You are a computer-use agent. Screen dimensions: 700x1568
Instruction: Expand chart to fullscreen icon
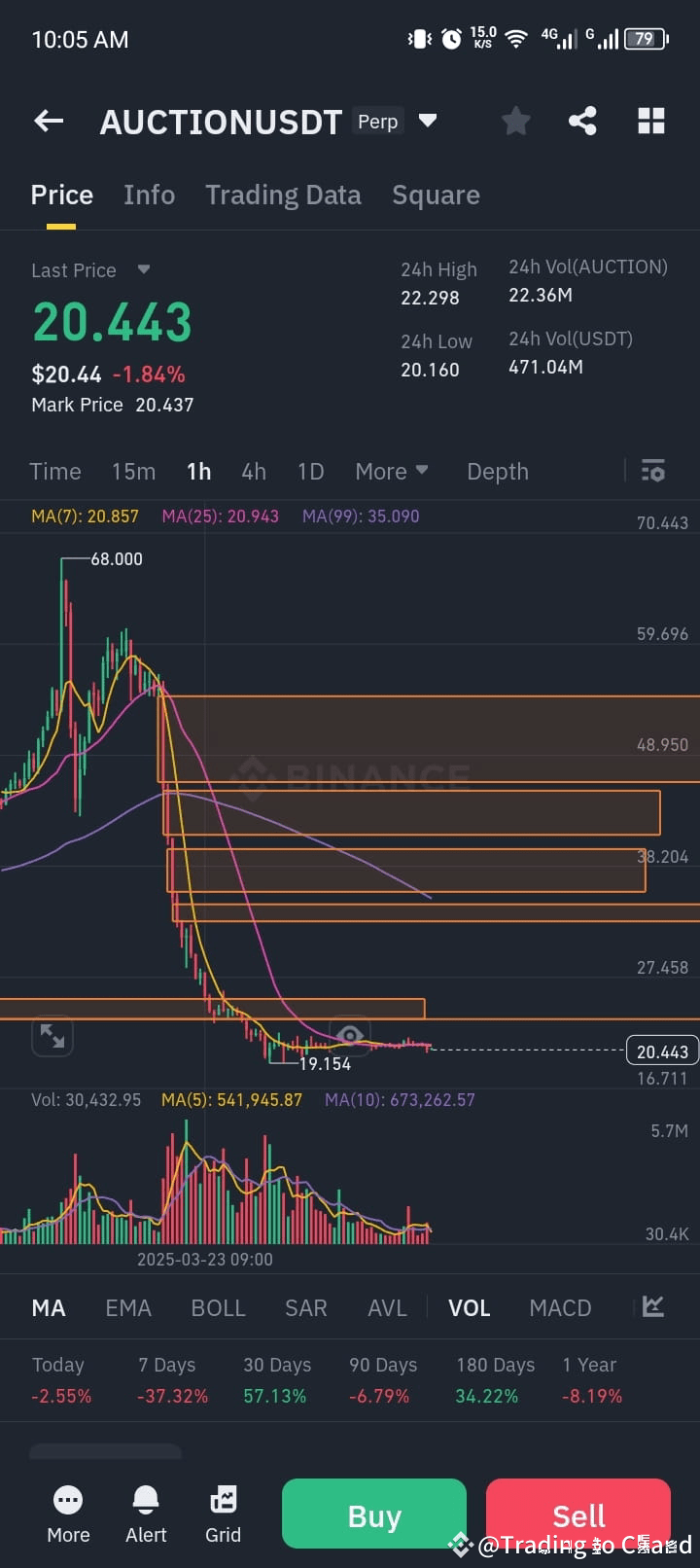[x=52, y=1036]
